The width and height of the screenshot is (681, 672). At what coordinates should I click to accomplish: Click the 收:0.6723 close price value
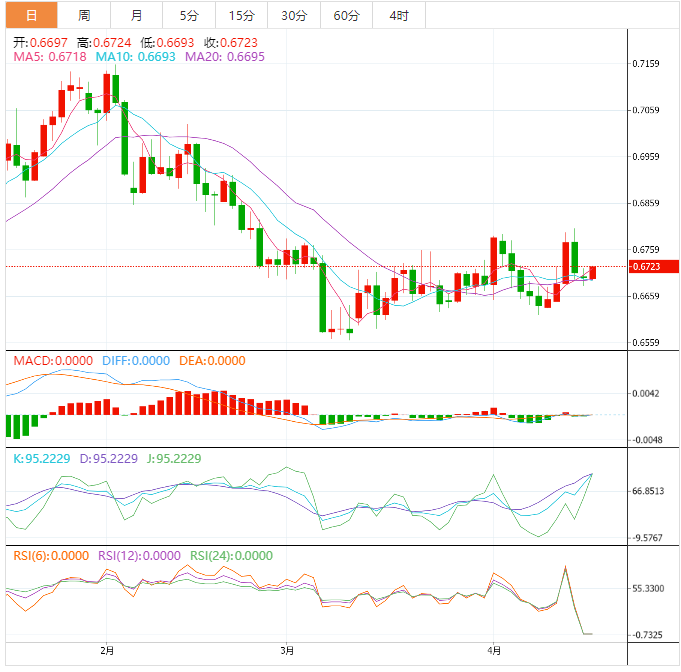(x=231, y=43)
